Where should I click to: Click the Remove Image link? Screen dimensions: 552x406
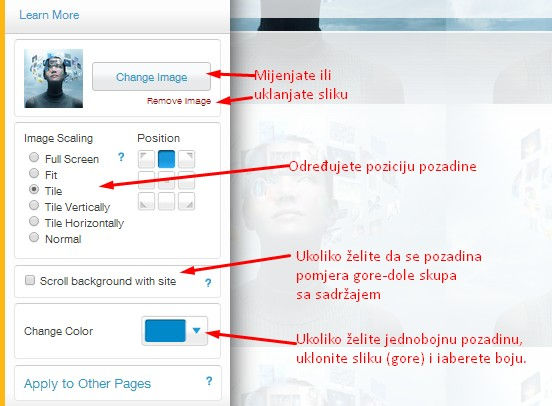click(179, 101)
